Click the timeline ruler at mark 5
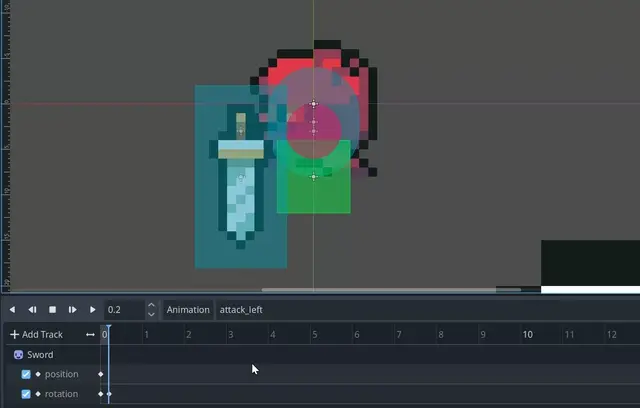This screenshot has width=640, height=408. tap(314, 335)
